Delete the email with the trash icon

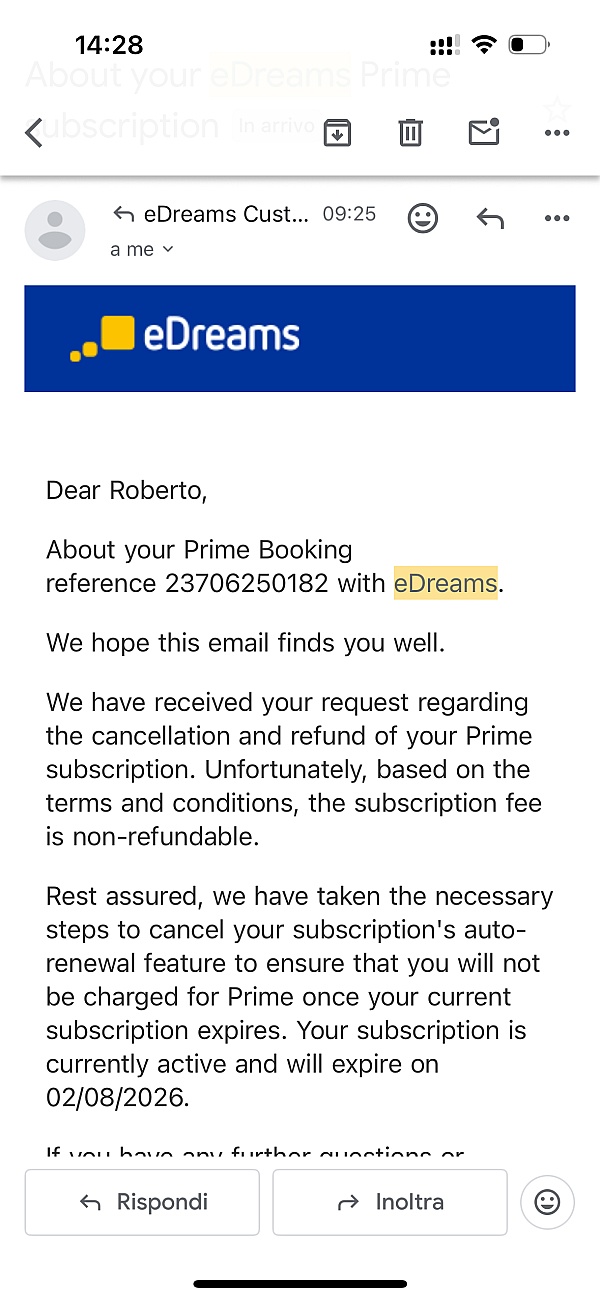click(410, 132)
